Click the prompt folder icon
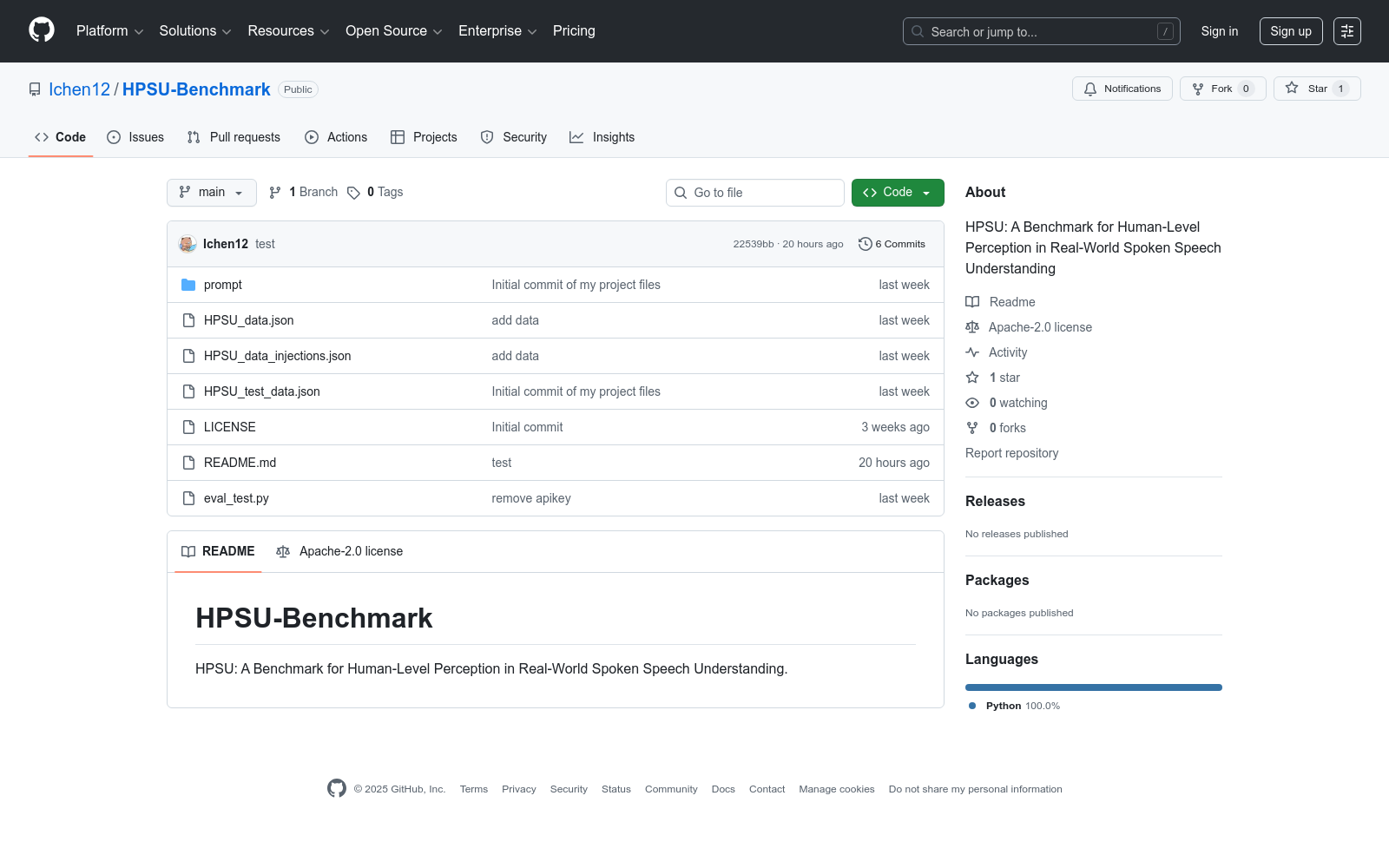The image size is (1389, 868). [x=188, y=285]
